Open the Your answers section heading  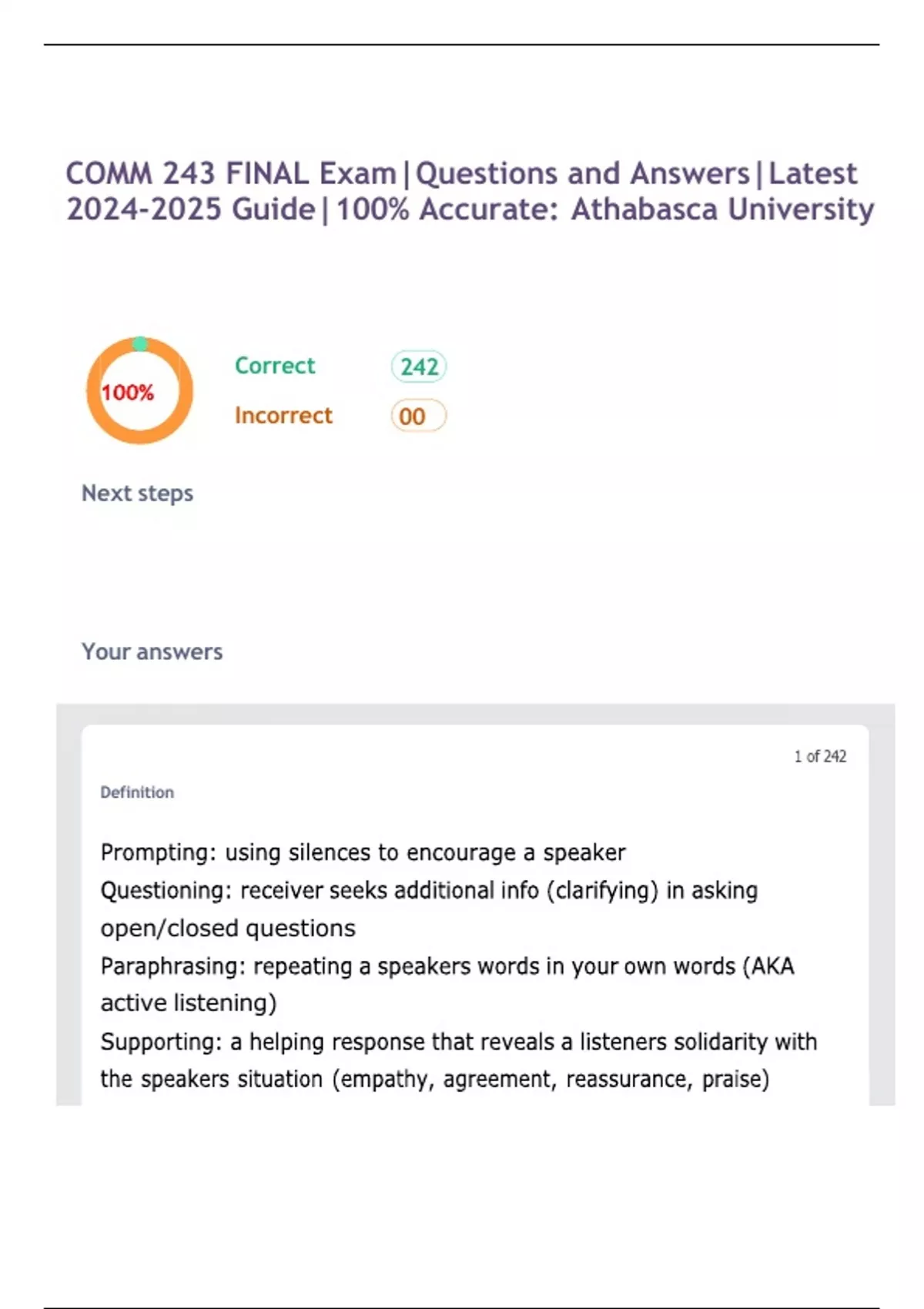(x=152, y=652)
